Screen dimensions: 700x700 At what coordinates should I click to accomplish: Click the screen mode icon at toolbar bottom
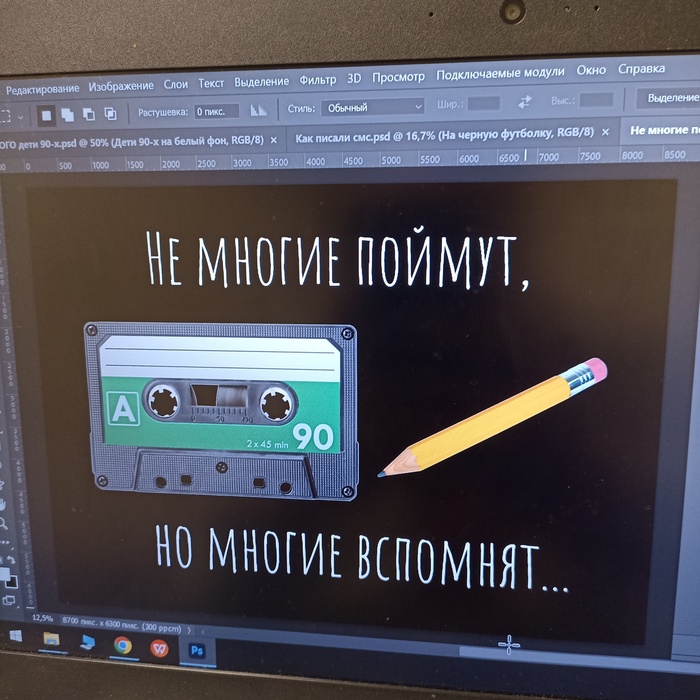(9, 600)
